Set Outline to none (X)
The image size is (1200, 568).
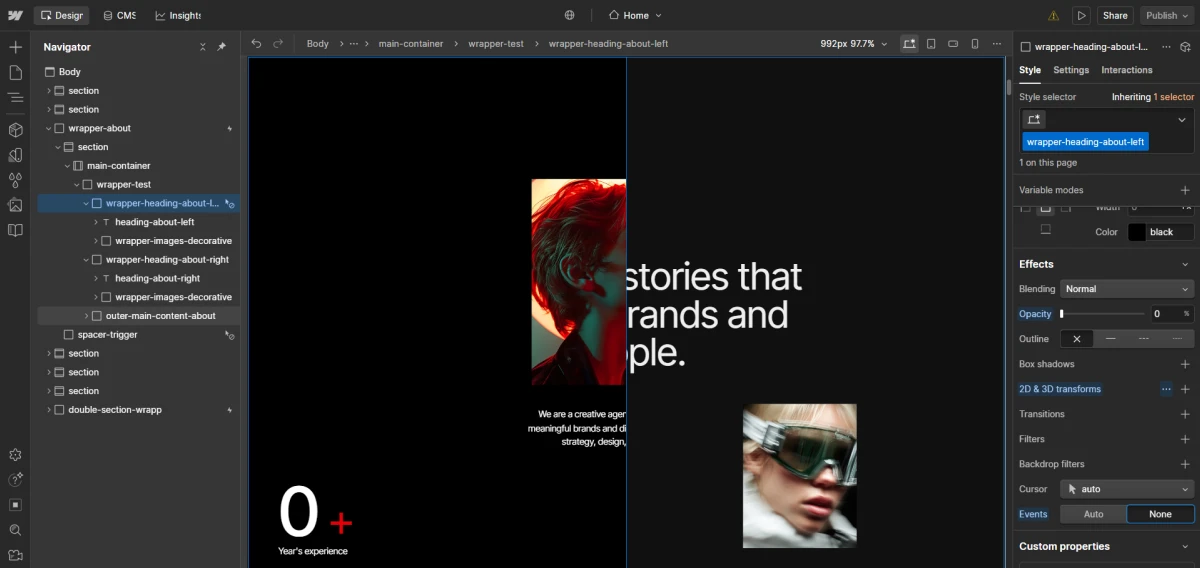point(1077,339)
